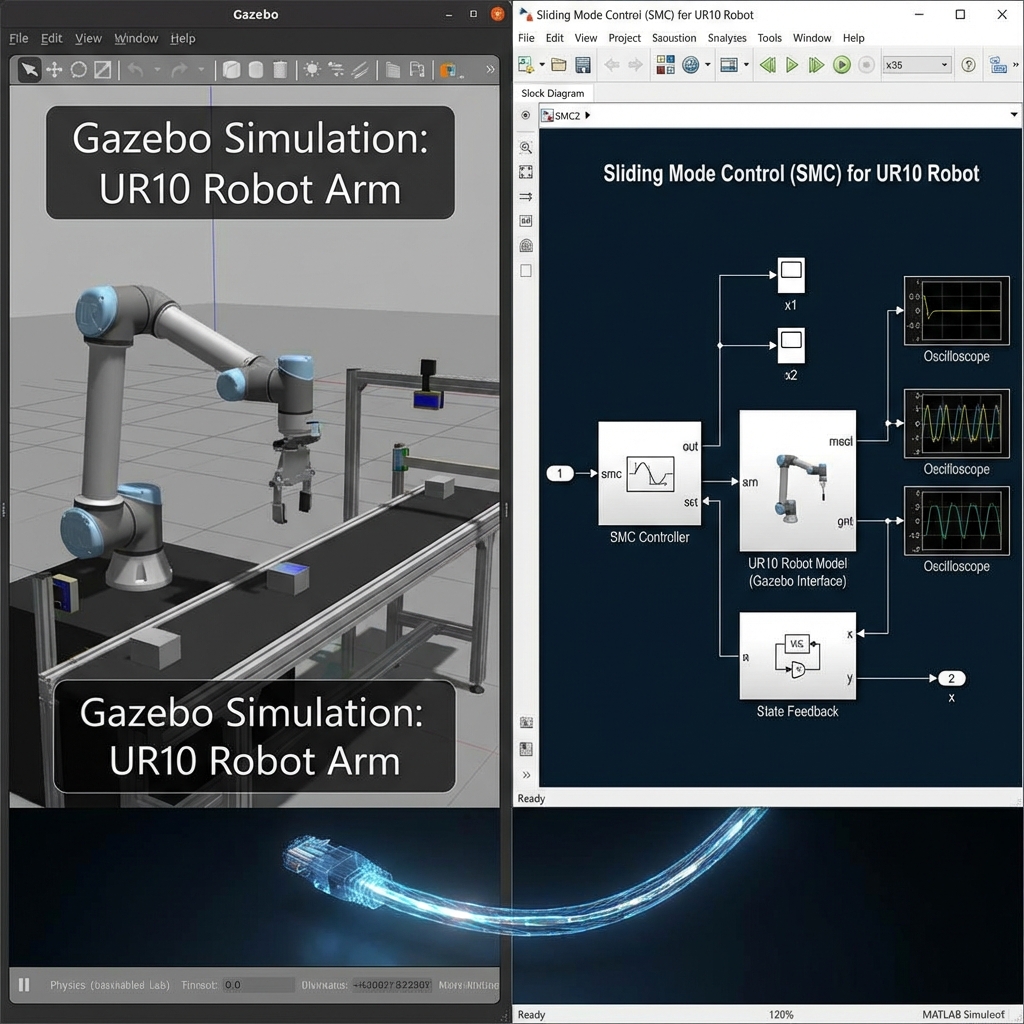Open the dropdown beside the model explorer icon
This screenshot has width=1024, height=1024.
pos(746,65)
